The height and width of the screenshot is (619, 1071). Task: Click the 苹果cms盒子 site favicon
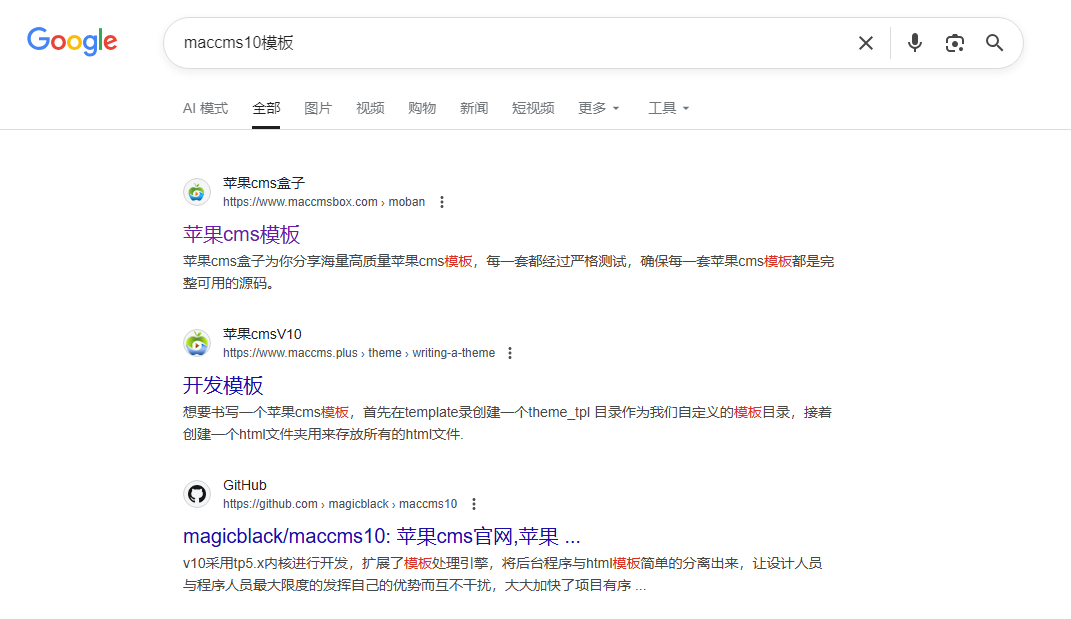pyautogui.click(x=197, y=192)
